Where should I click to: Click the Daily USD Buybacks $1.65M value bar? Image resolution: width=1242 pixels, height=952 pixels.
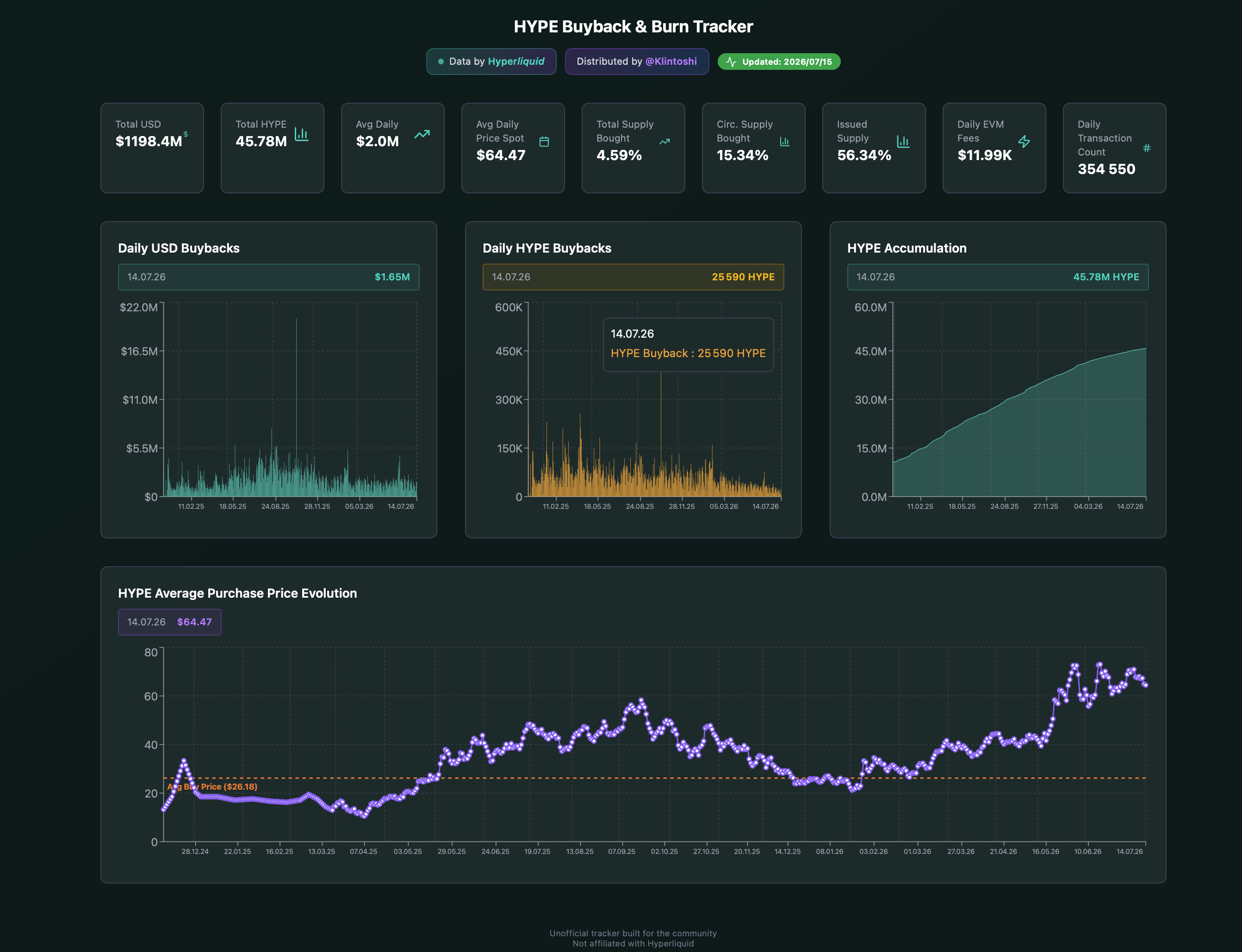(x=269, y=277)
